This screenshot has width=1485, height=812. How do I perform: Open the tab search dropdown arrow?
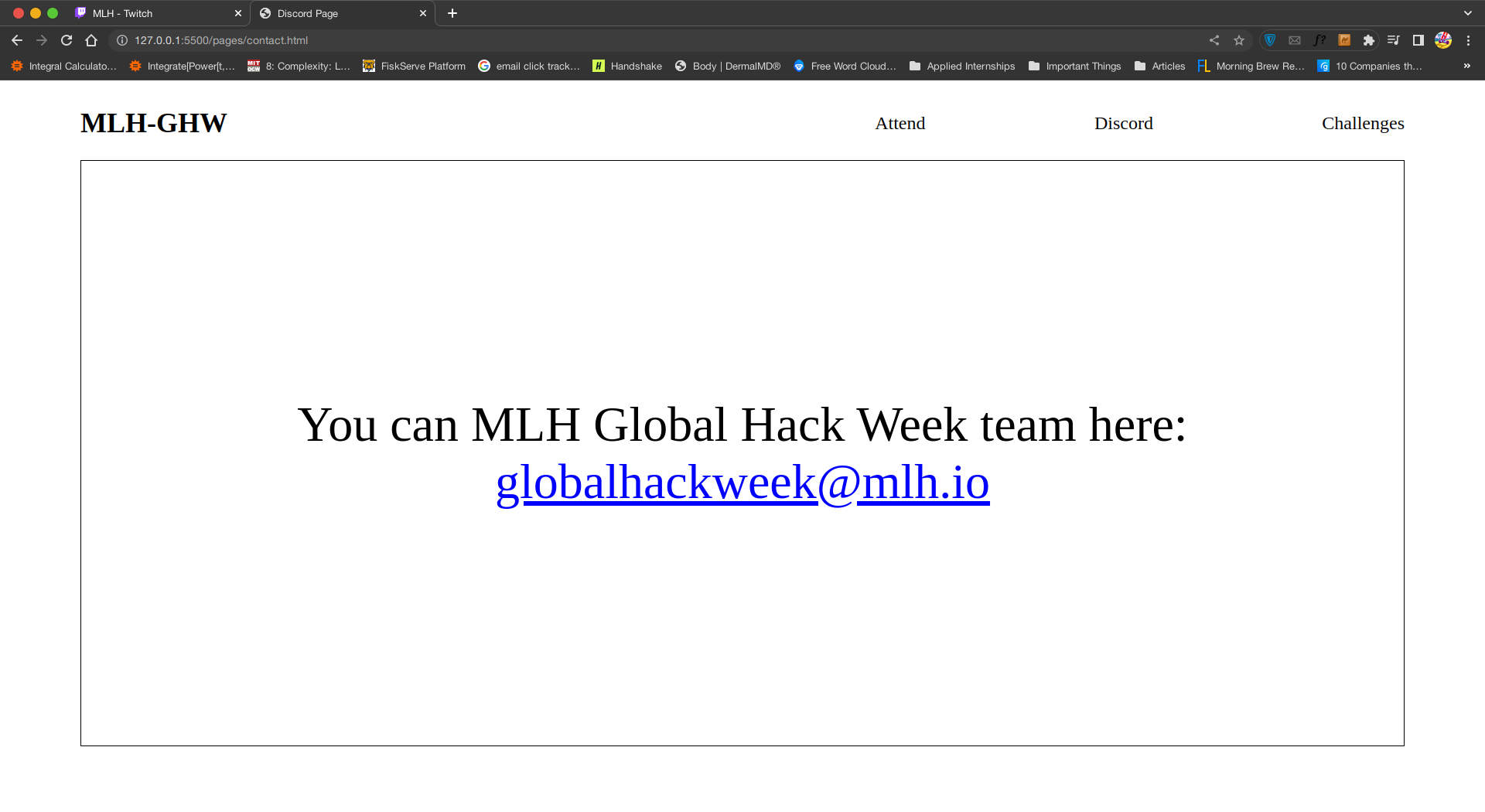tap(1468, 13)
